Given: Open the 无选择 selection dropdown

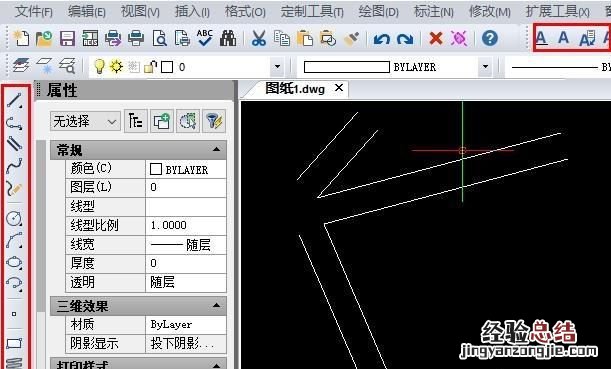Looking at the screenshot, I should (85, 122).
